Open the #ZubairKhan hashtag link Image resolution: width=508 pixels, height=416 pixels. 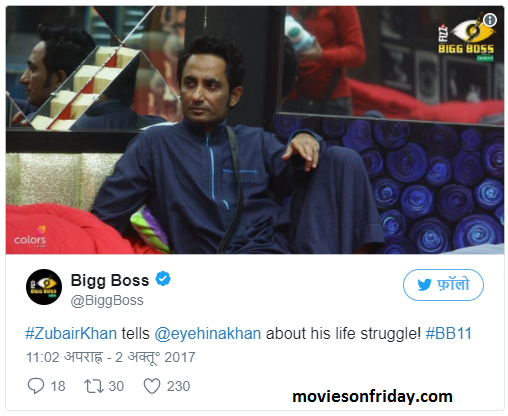[71, 333]
